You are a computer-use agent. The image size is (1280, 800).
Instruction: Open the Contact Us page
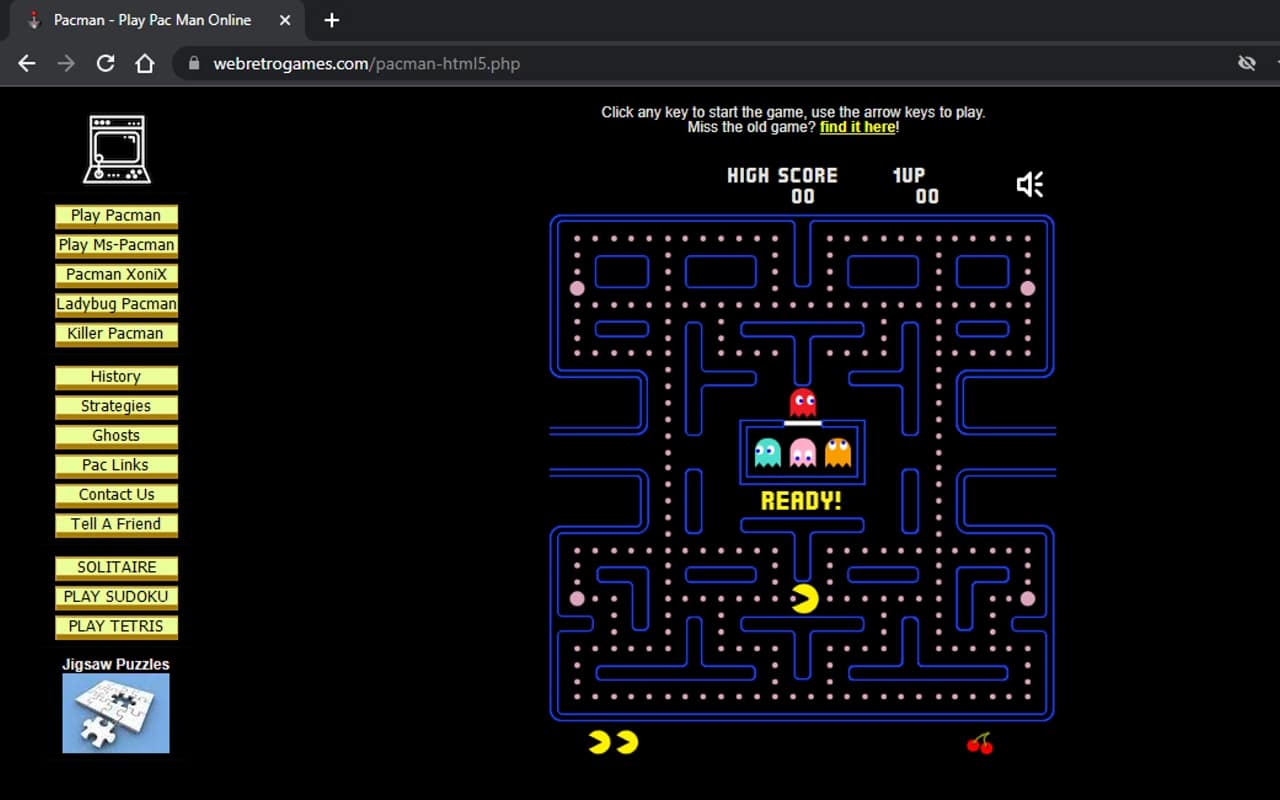click(116, 495)
